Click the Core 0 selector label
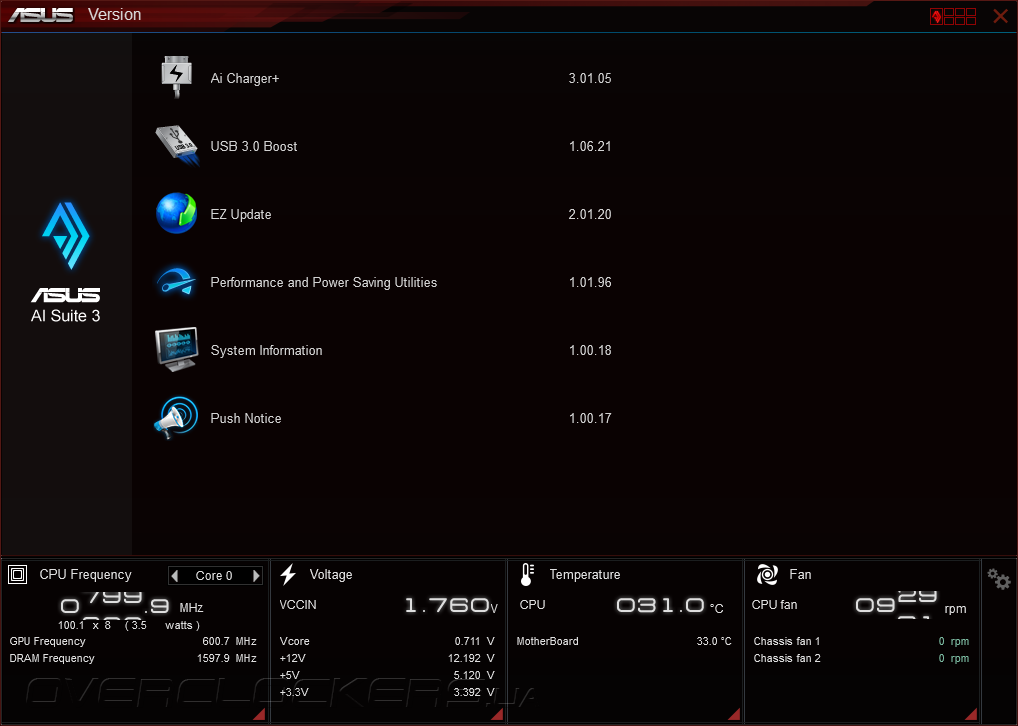 click(x=214, y=576)
